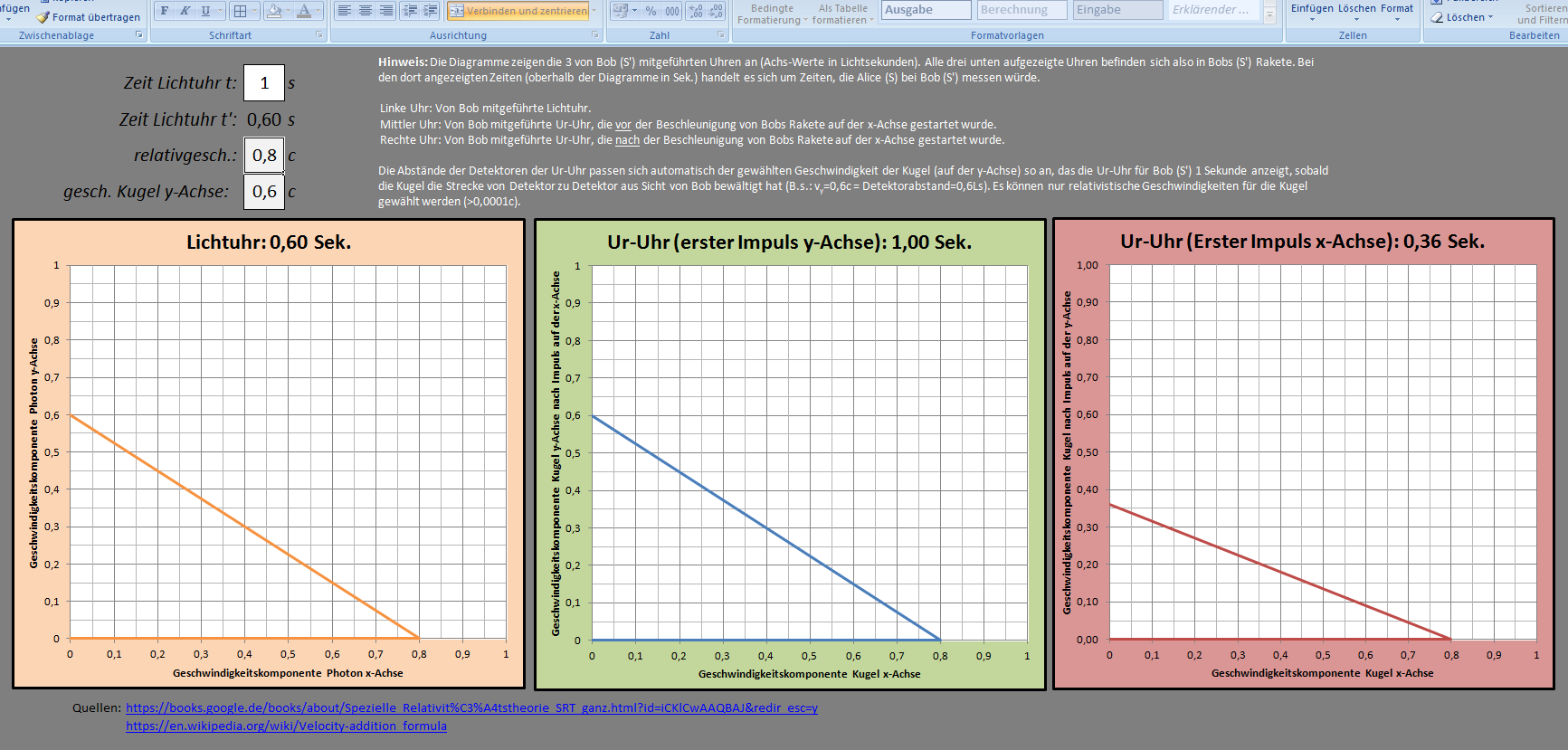Align cell text to the right
The width and height of the screenshot is (1568, 750).
click(386, 11)
